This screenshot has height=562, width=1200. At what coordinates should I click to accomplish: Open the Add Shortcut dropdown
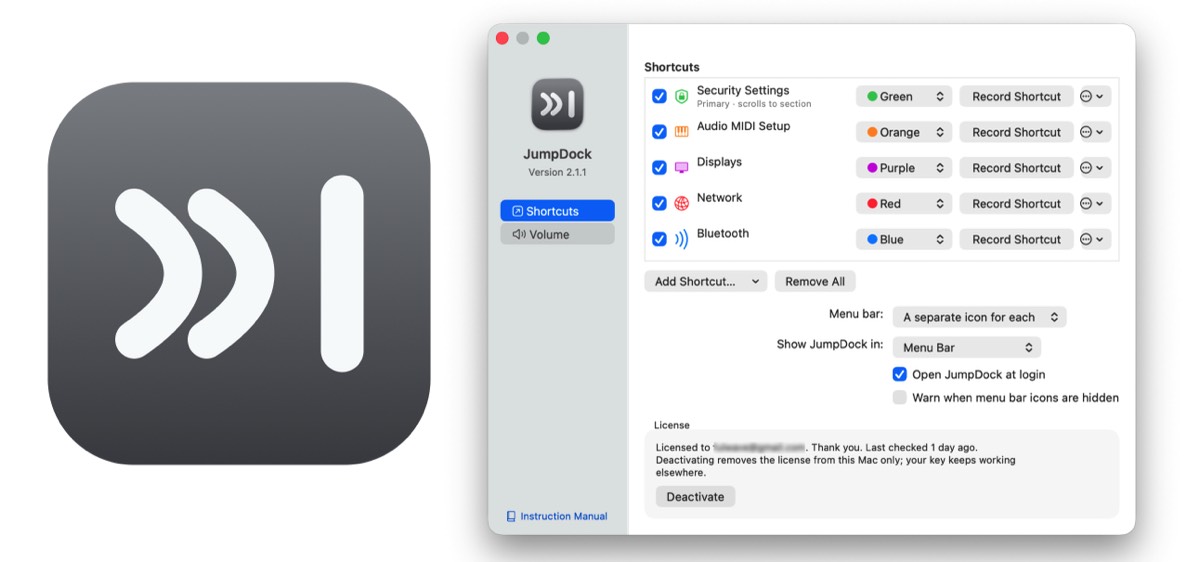(x=706, y=281)
